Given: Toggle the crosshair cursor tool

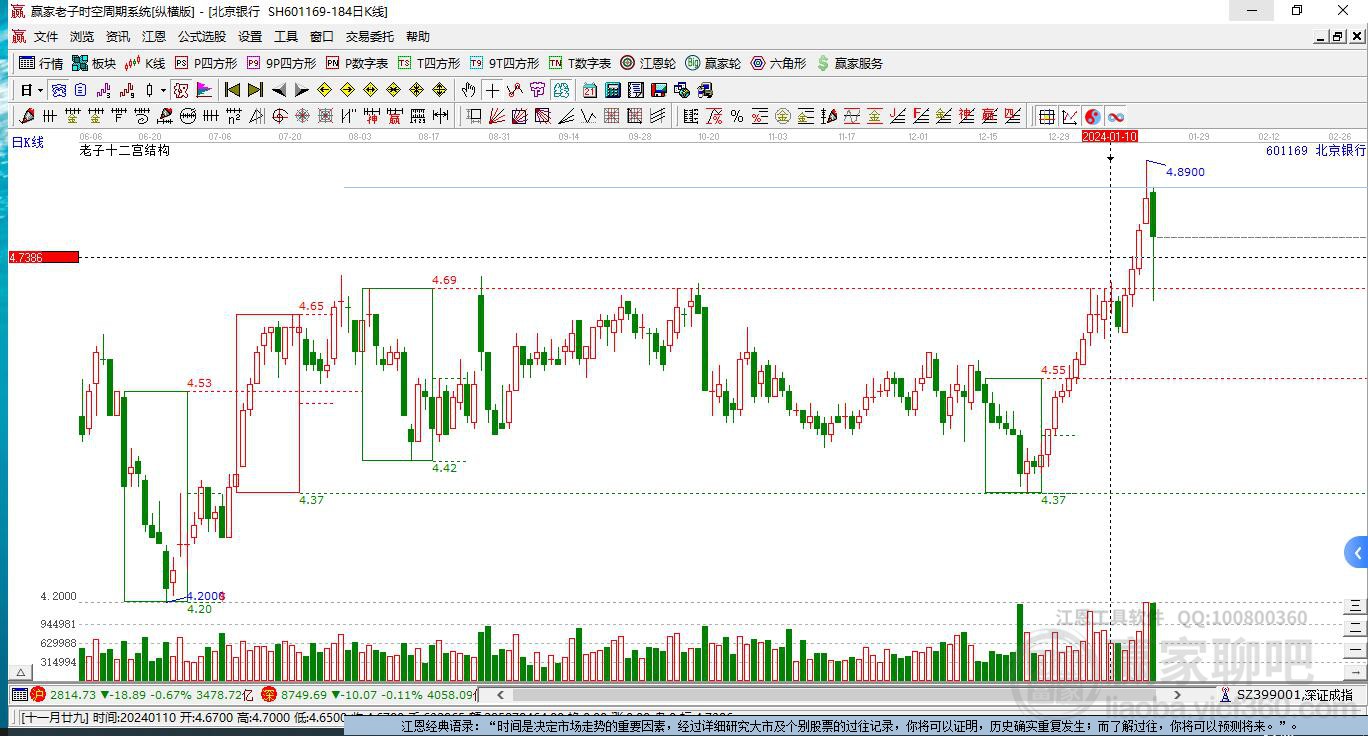Looking at the screenshot, I should 492,90.
